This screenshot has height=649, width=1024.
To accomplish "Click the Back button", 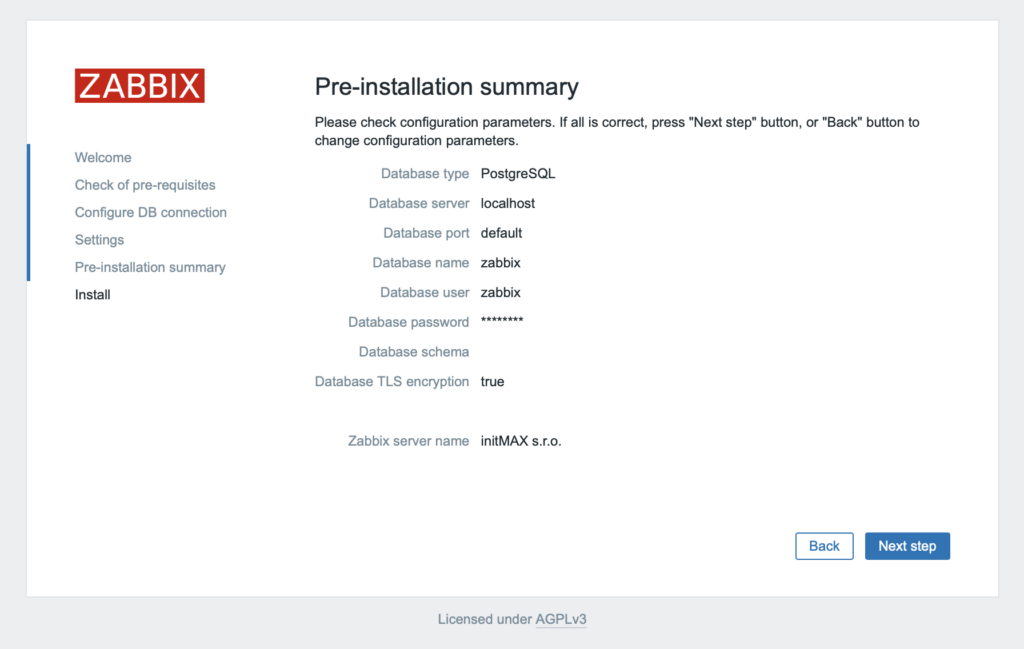I will click(823, 546).
